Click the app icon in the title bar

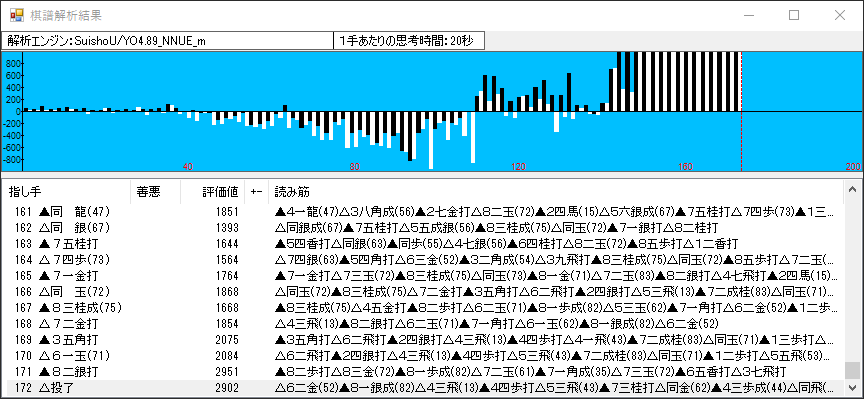pos(17,15)
